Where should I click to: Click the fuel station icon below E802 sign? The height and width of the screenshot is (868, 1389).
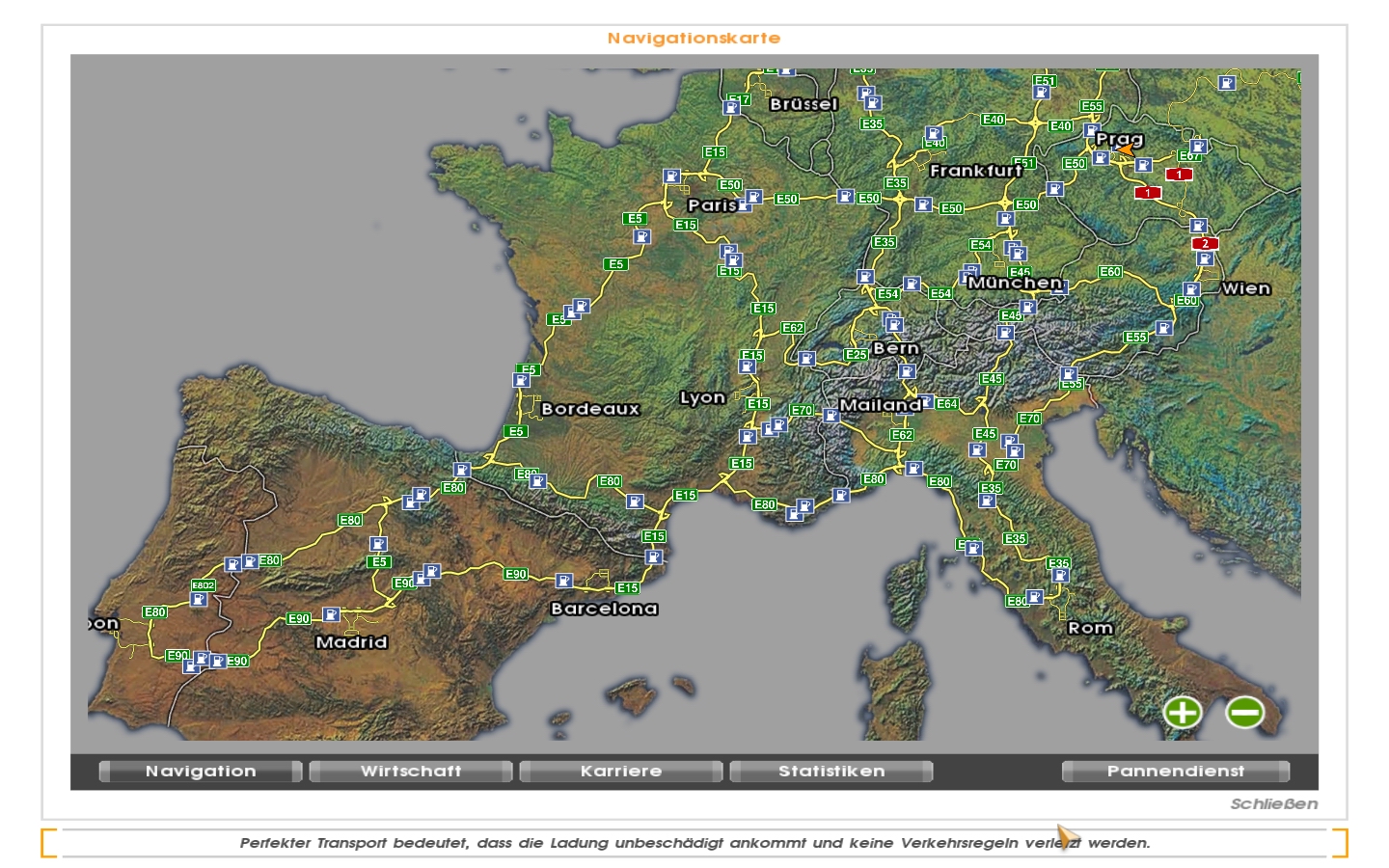click(199, 600)
